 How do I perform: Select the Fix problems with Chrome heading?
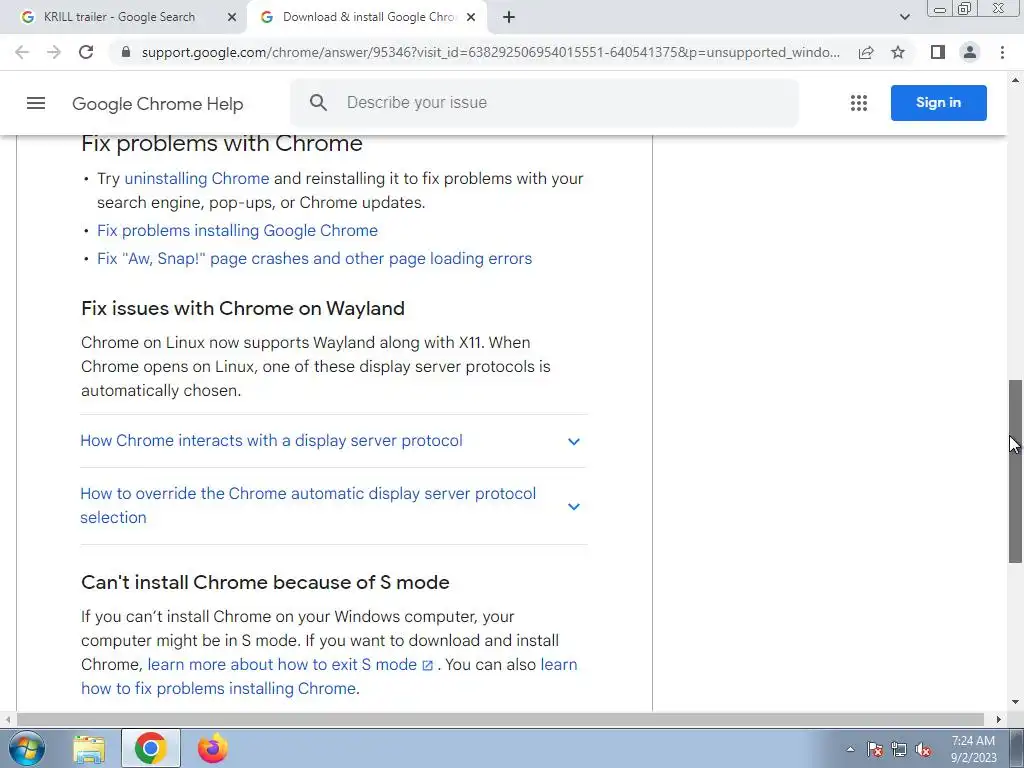[x=222, y=144]
